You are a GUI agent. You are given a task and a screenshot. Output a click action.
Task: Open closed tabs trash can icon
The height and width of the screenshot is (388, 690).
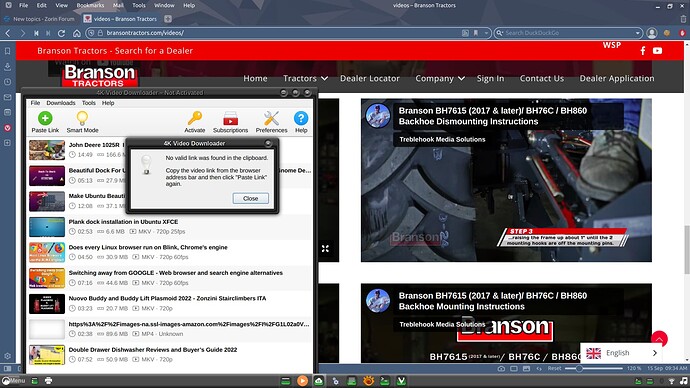click(x=683, y=19)
